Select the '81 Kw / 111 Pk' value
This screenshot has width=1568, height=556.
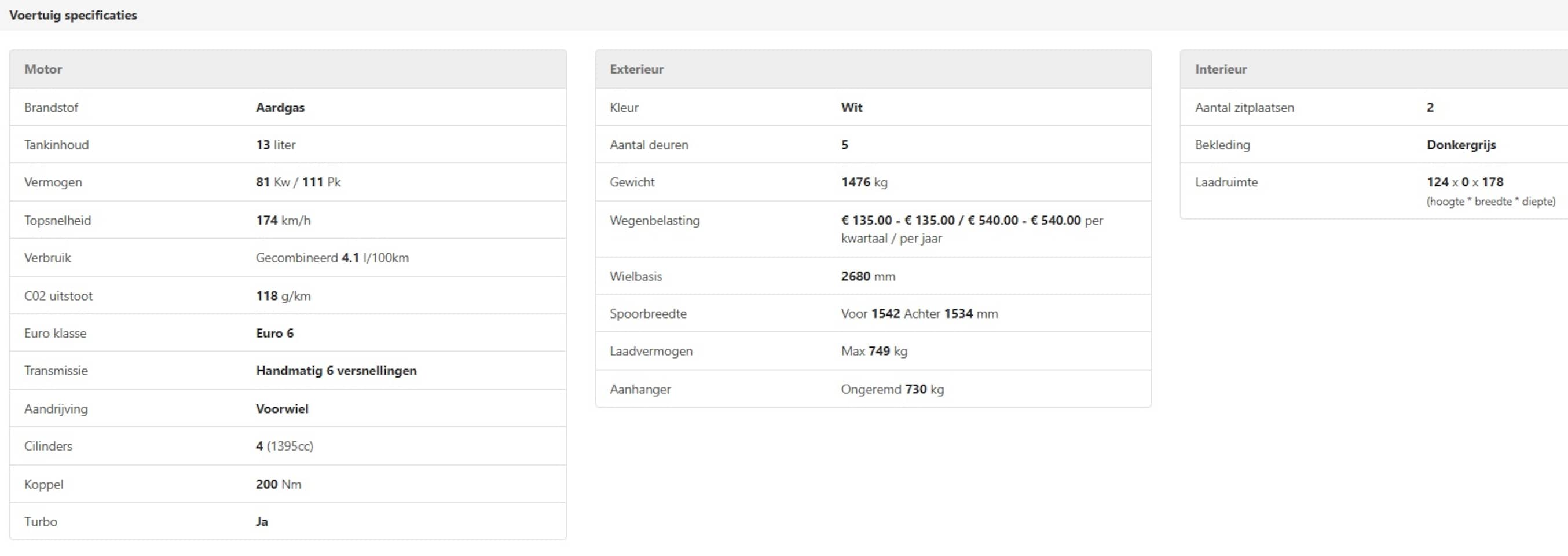click(298, 182)
